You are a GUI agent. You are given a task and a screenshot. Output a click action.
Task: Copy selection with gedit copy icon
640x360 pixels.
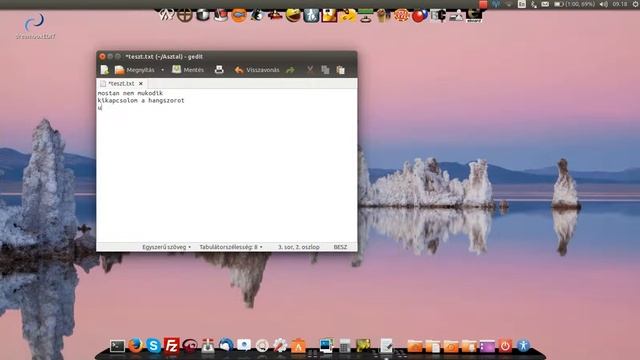pyautogui.click(x=325, y=70)
